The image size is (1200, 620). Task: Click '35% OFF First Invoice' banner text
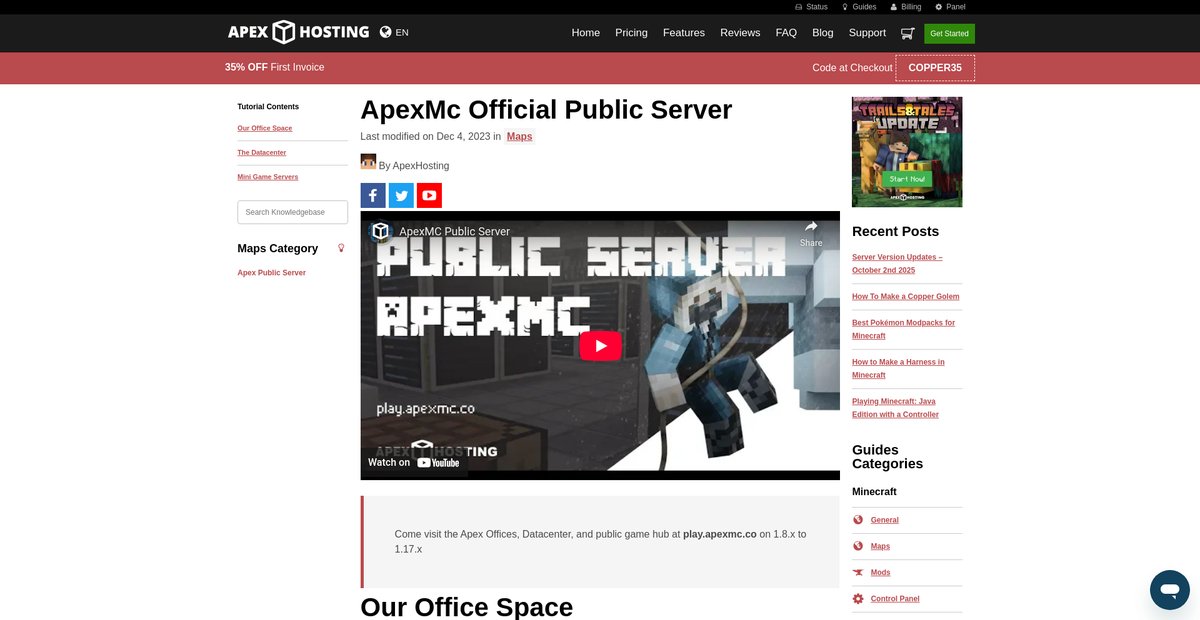275,67
